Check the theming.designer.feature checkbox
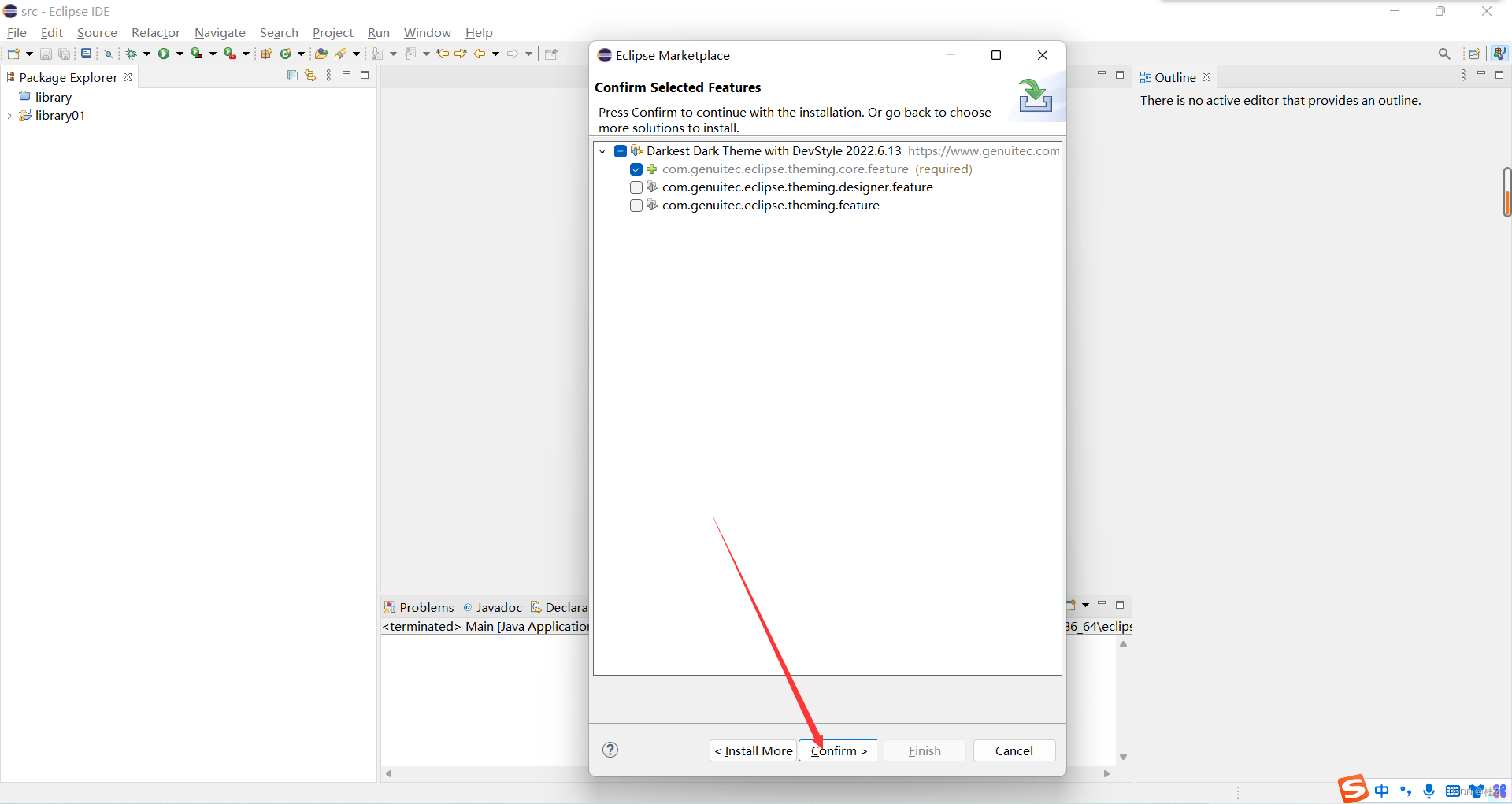 pyautogui.click(x=636, y=187)
